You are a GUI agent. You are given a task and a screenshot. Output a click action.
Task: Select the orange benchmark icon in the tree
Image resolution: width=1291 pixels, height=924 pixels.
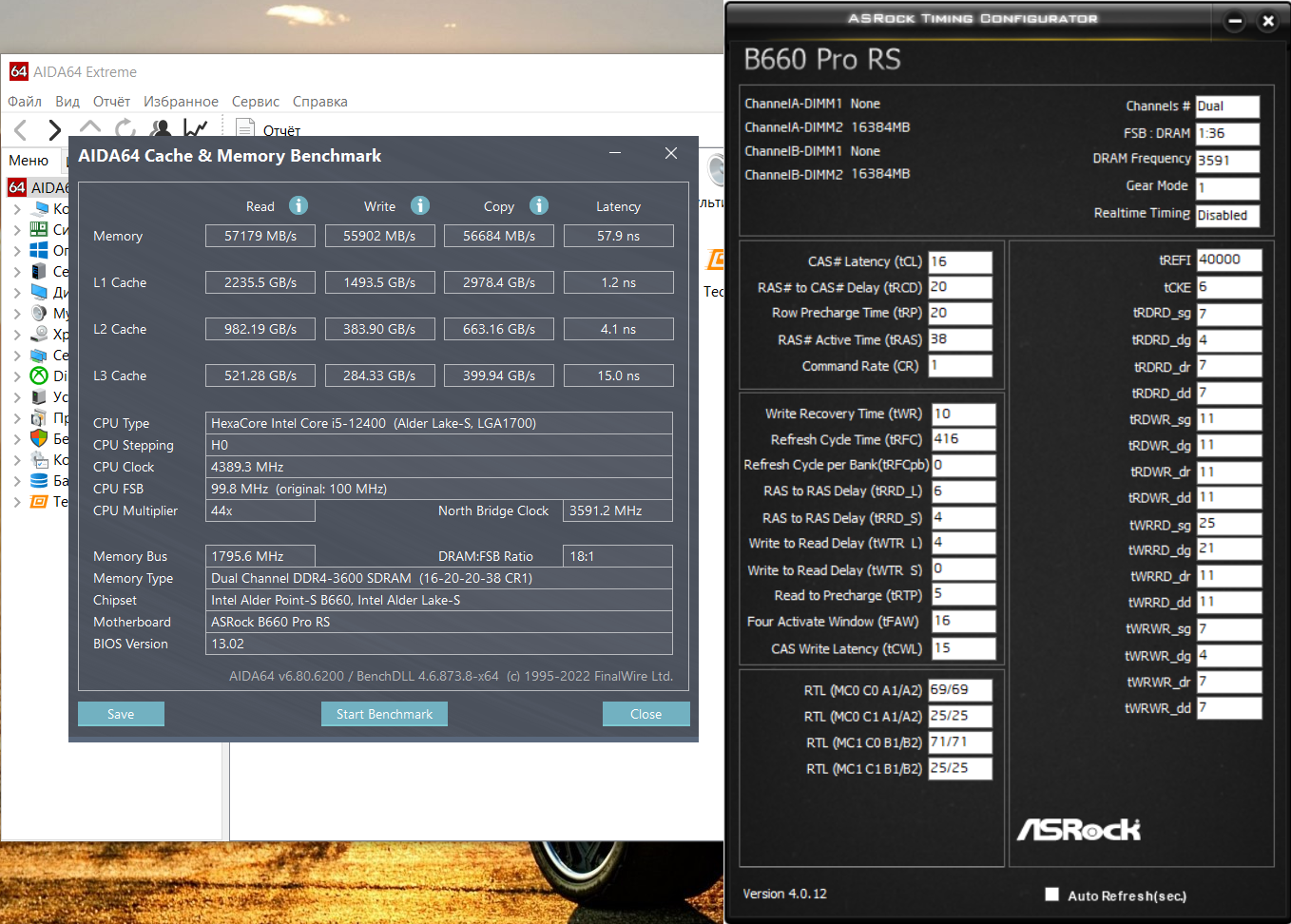pyautogui.click(x=39, y=501)
